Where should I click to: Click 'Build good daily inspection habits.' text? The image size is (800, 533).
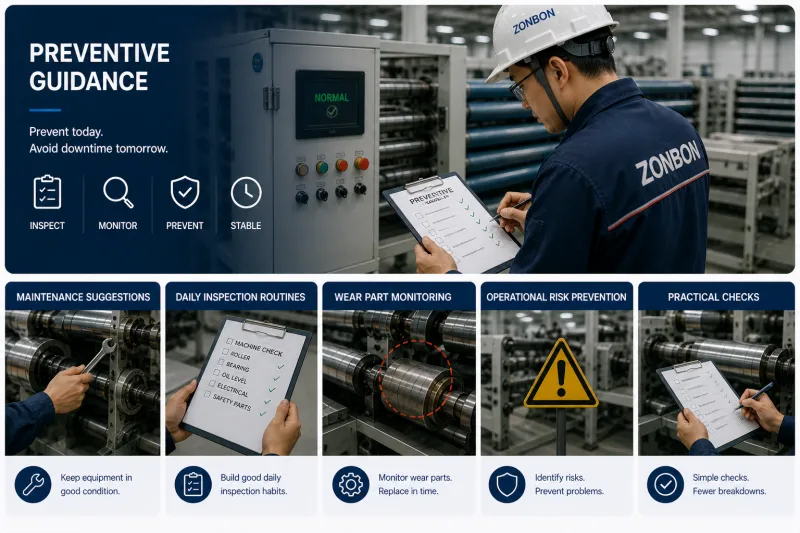(254, 484)
